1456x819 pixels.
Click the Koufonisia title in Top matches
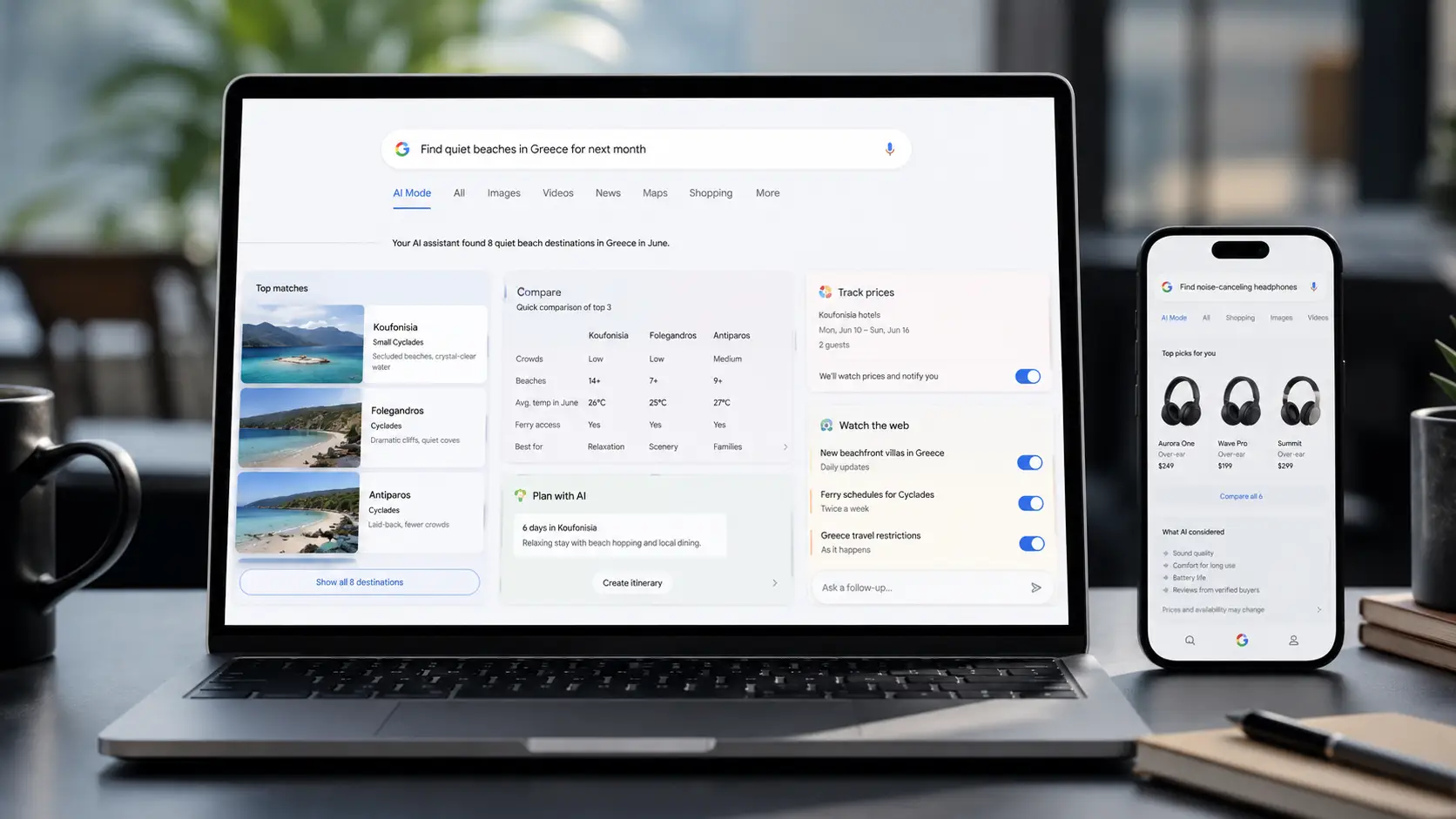point(395,327)
